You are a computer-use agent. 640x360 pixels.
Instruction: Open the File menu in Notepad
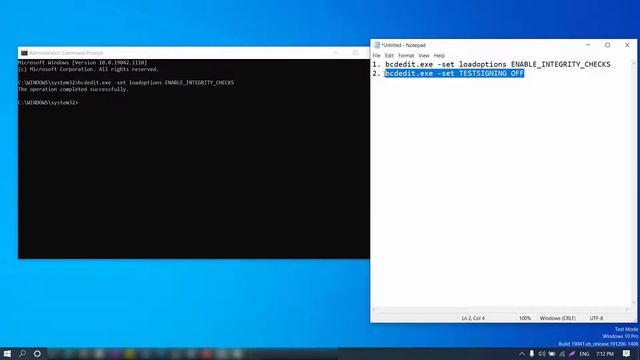[x=376, y=56]
